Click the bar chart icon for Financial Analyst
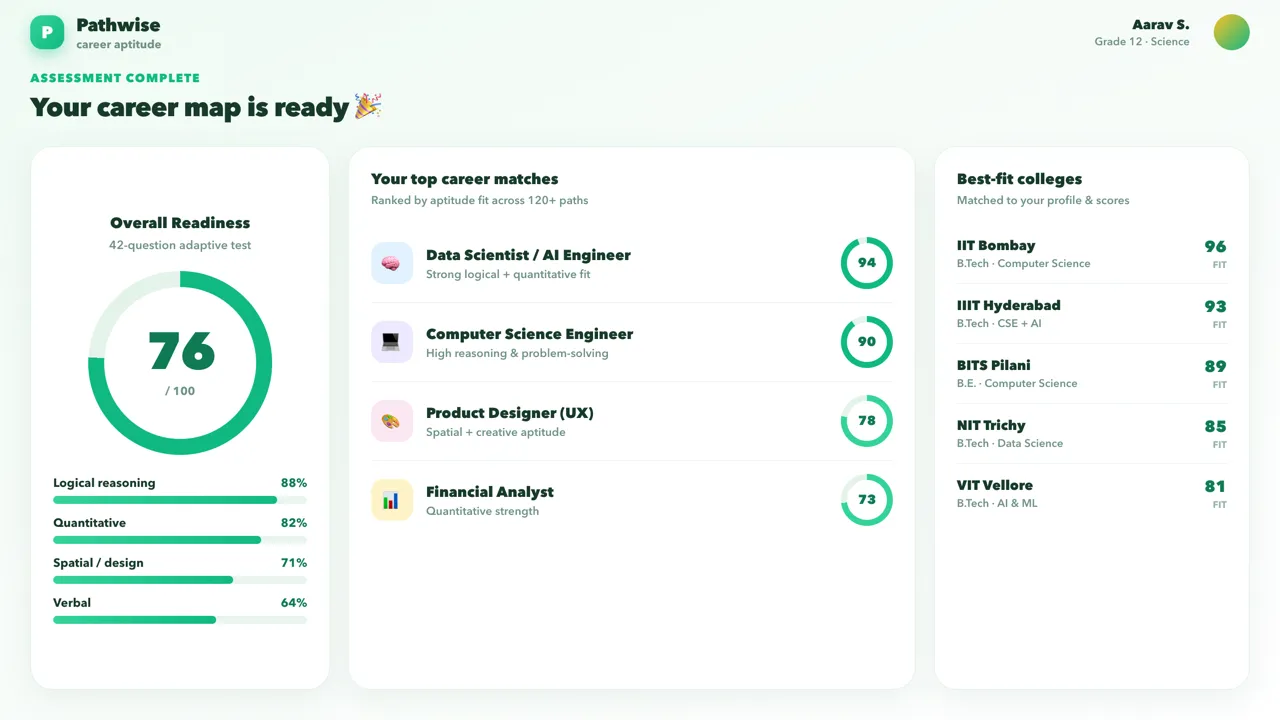The image size is (1280, 720). tap(392, 500)
